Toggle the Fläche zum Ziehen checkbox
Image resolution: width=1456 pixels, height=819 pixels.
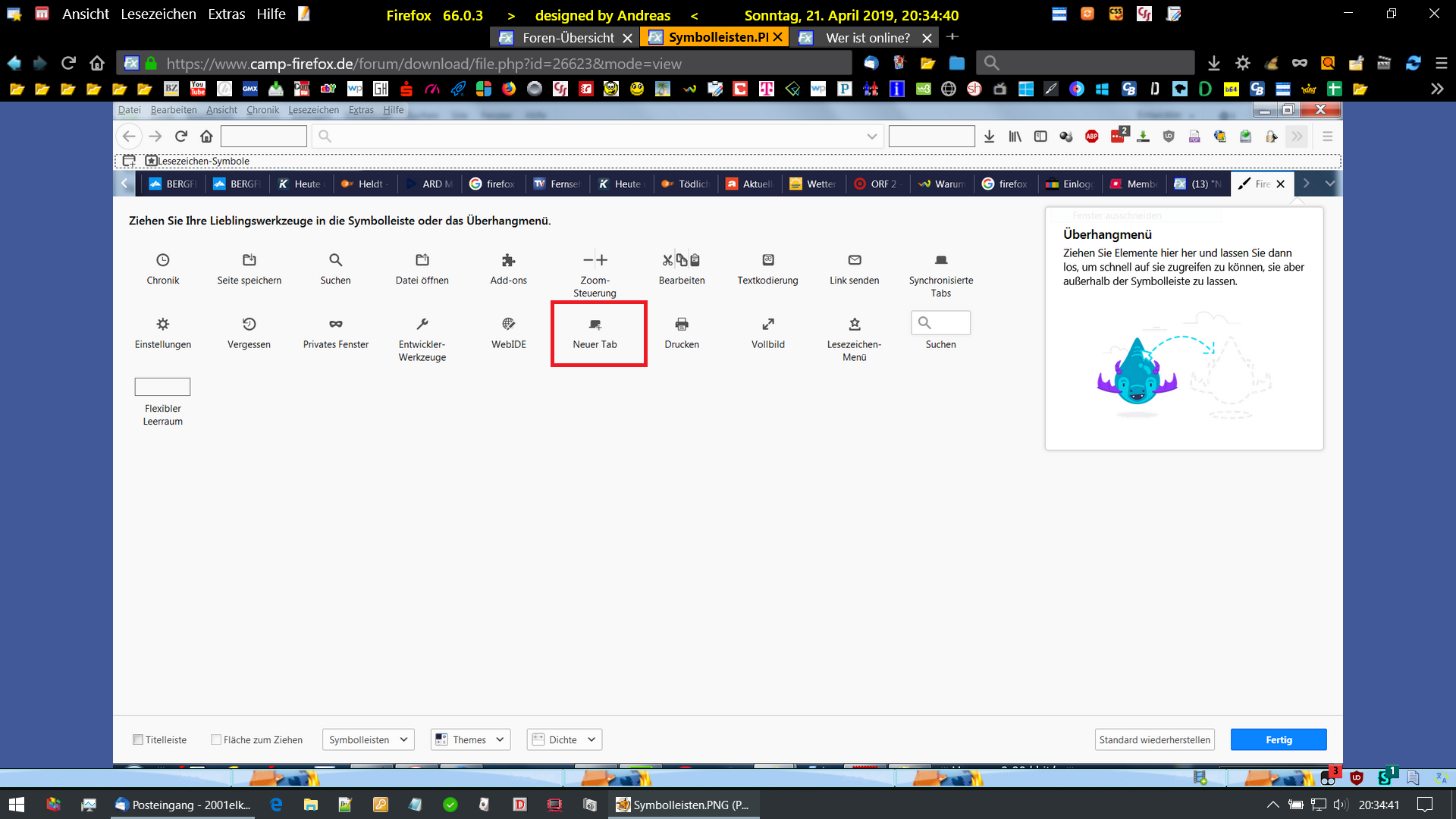tap(216, 739)
